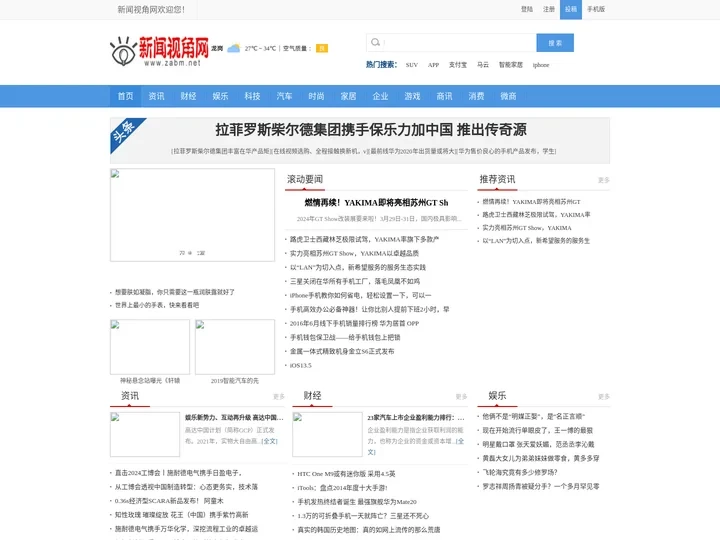Open iPhone手机教你如何省电 article

(360, 295)
